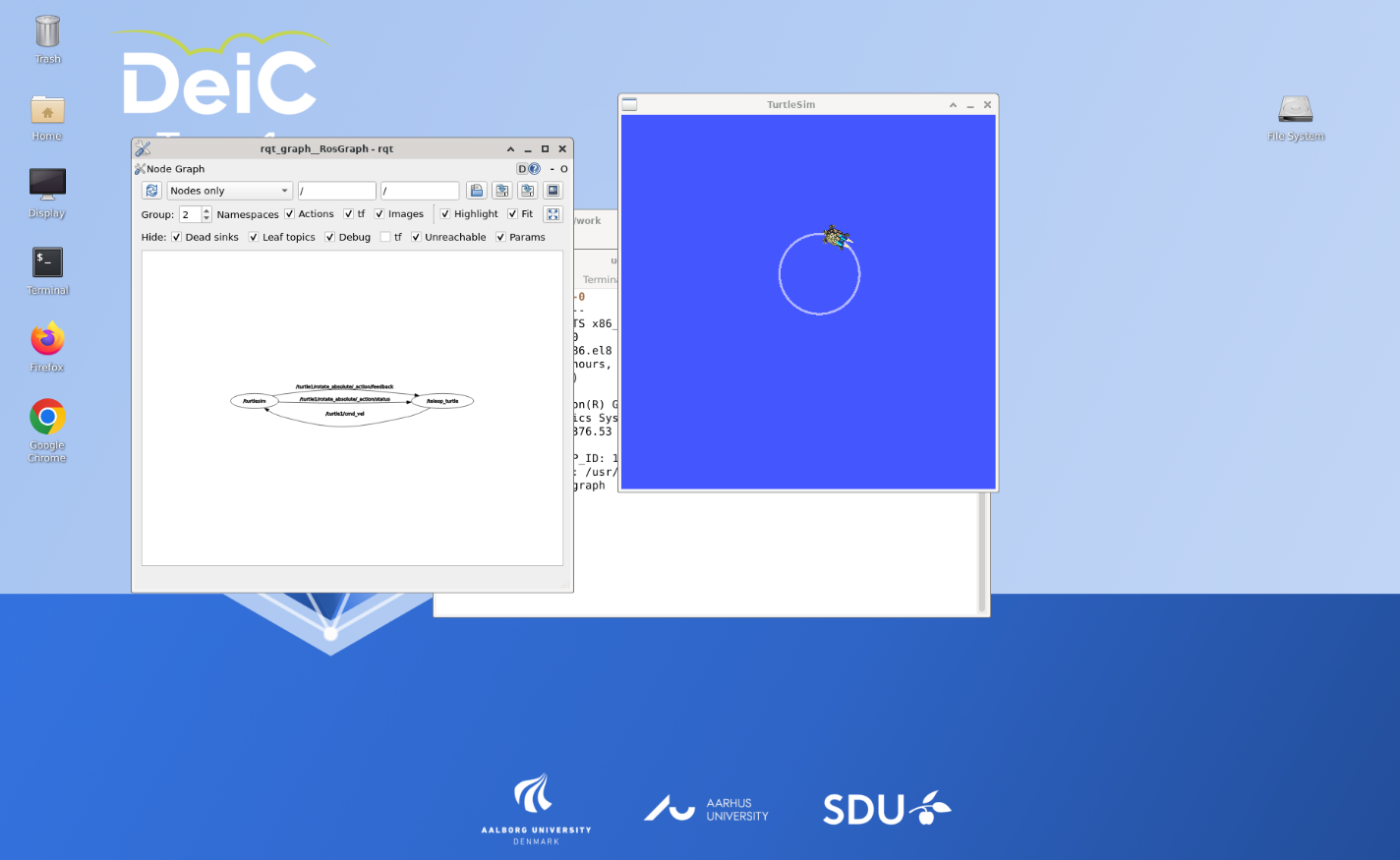
Task: Click rotate_absolute/_action/feedback edge label
Action: [344, 387]
